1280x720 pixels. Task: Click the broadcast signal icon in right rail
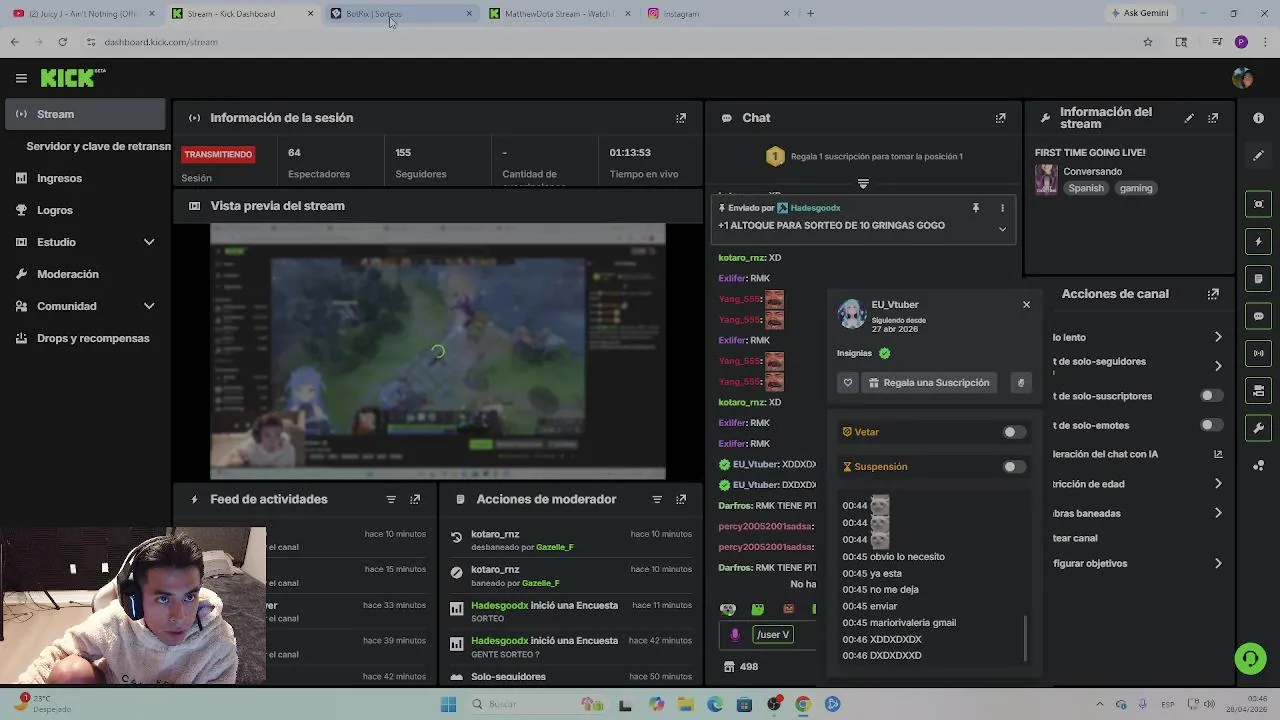click(x=1258, y=353)
